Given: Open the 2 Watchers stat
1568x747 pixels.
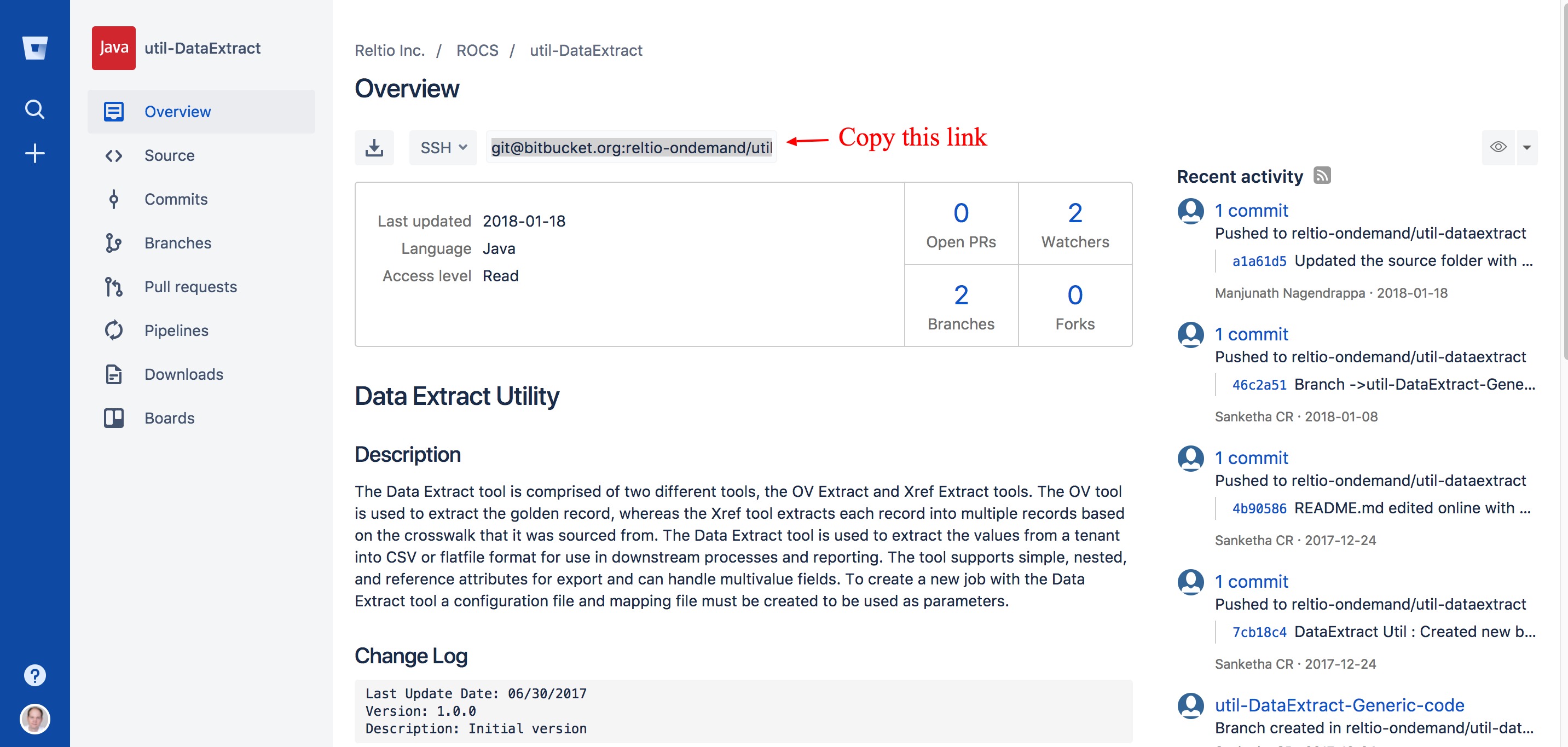Looking at the screenshot, I should [x=1075, y=223].
